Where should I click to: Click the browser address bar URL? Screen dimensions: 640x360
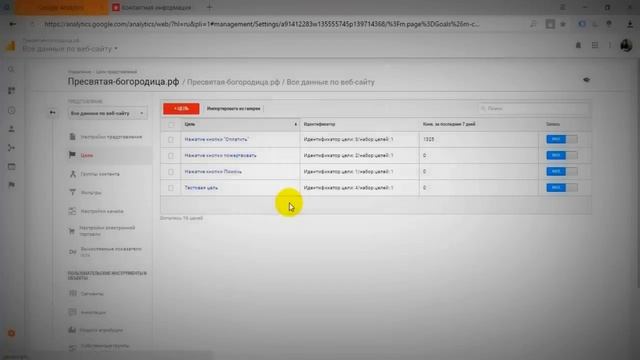262,24
